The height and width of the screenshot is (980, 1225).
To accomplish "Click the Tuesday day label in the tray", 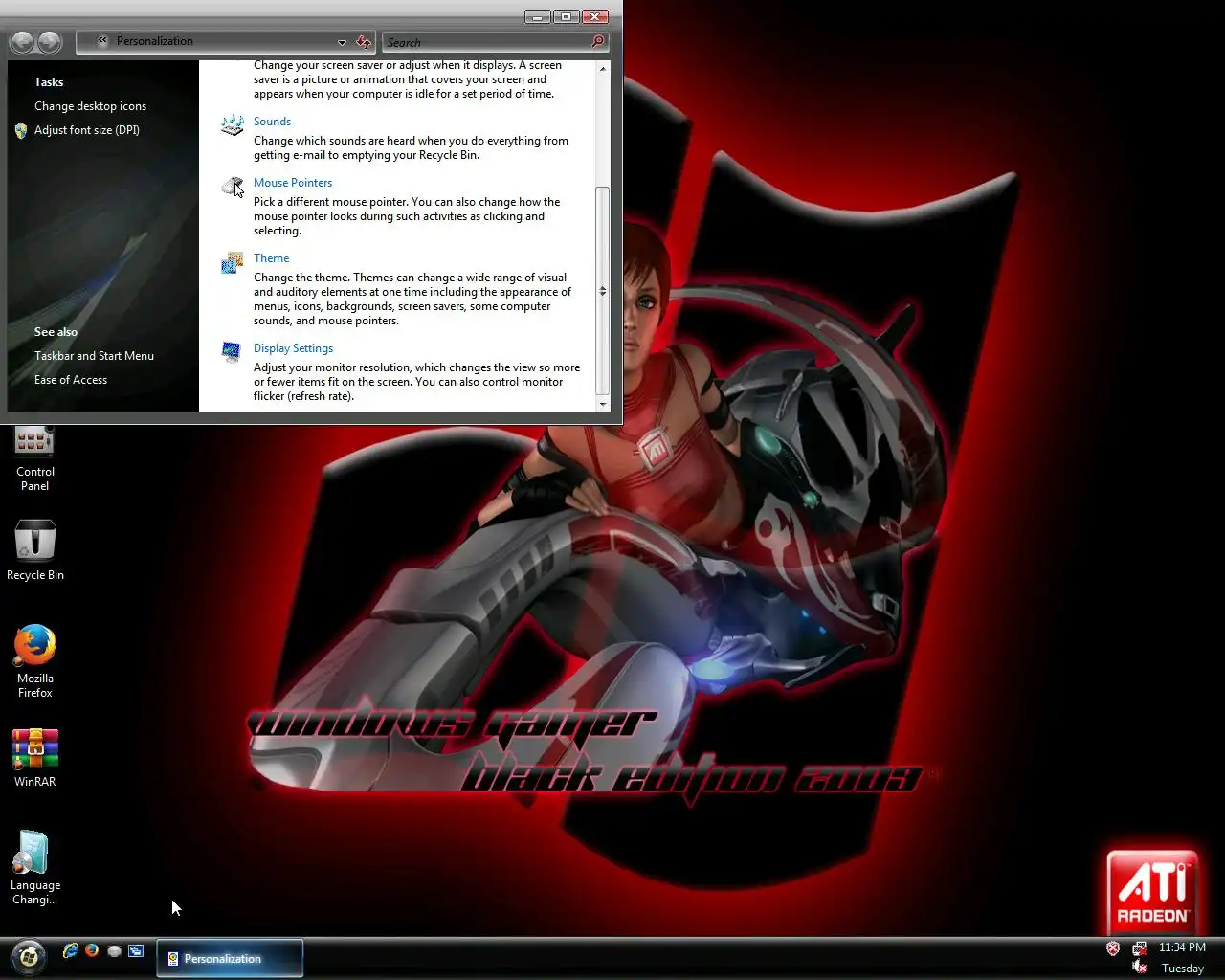I will [x=1183, y=969].
